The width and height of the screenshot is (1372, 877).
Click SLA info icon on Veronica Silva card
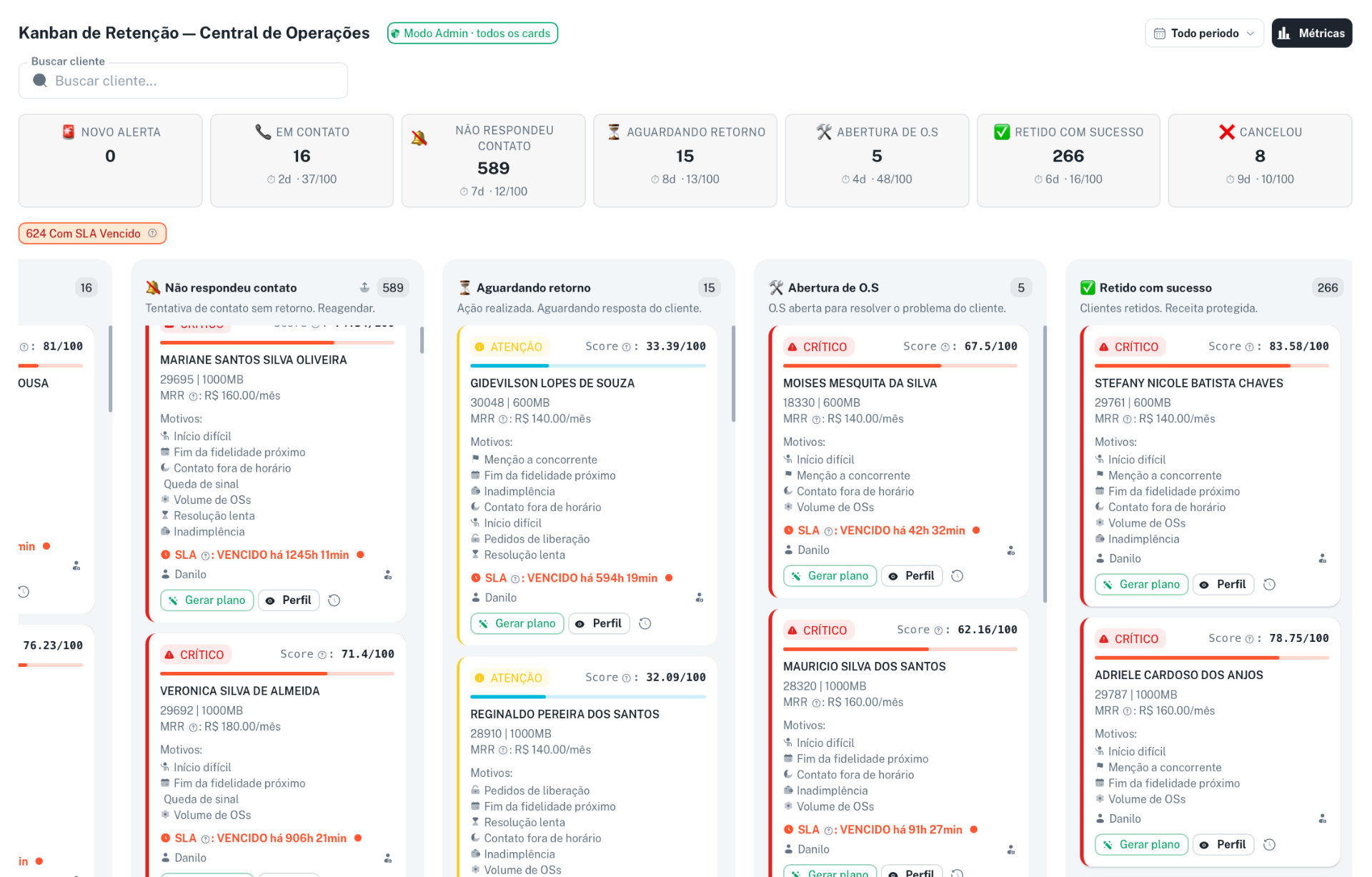(x=206, y=838)
